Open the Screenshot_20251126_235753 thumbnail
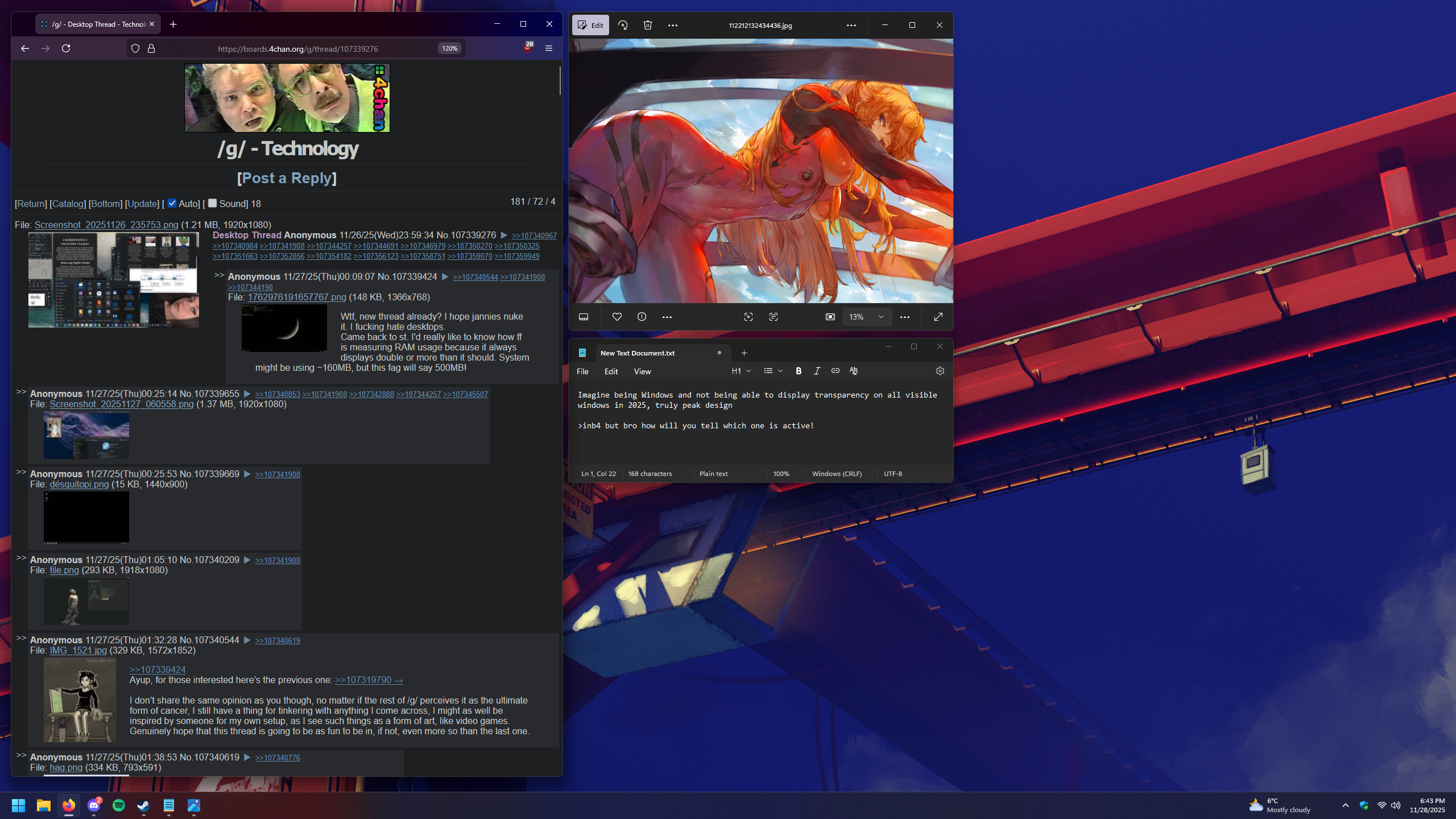 tap(114, 280)
